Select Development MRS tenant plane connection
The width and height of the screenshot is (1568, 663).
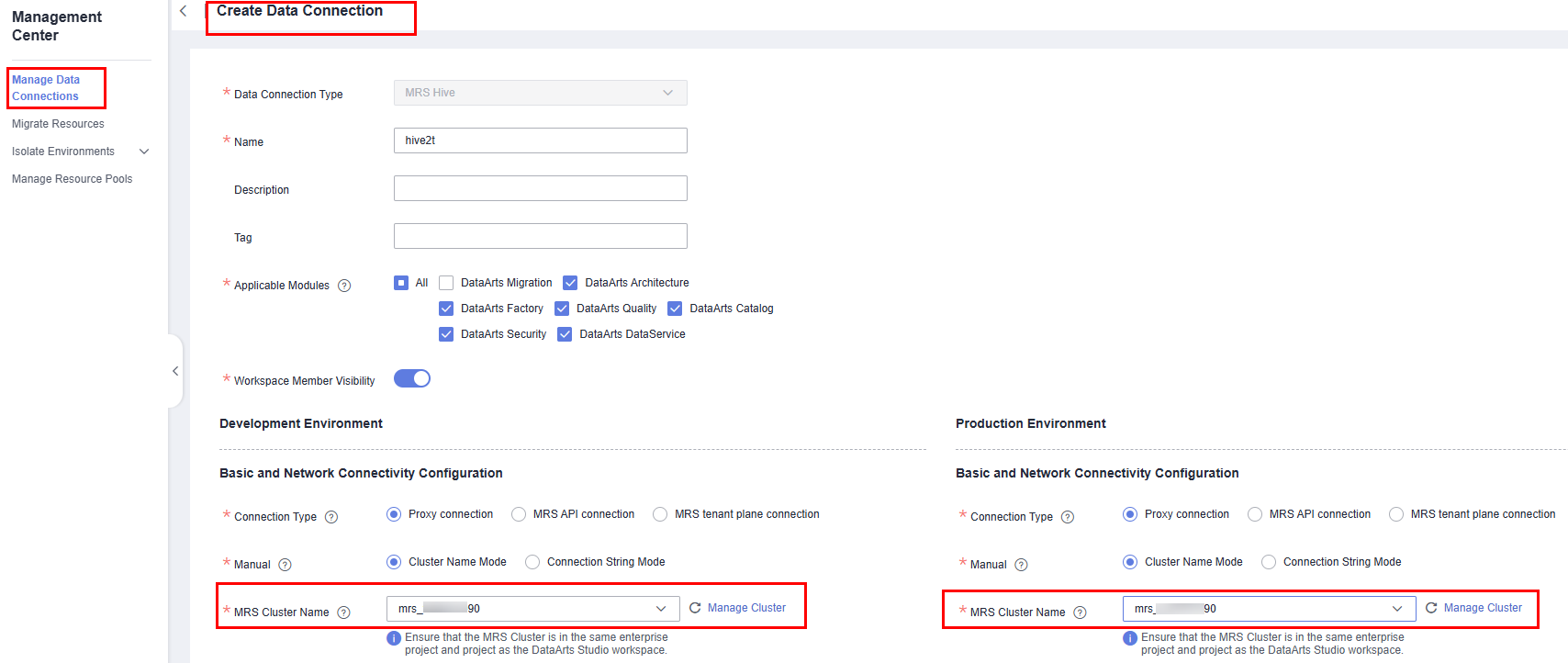point(660,514)
